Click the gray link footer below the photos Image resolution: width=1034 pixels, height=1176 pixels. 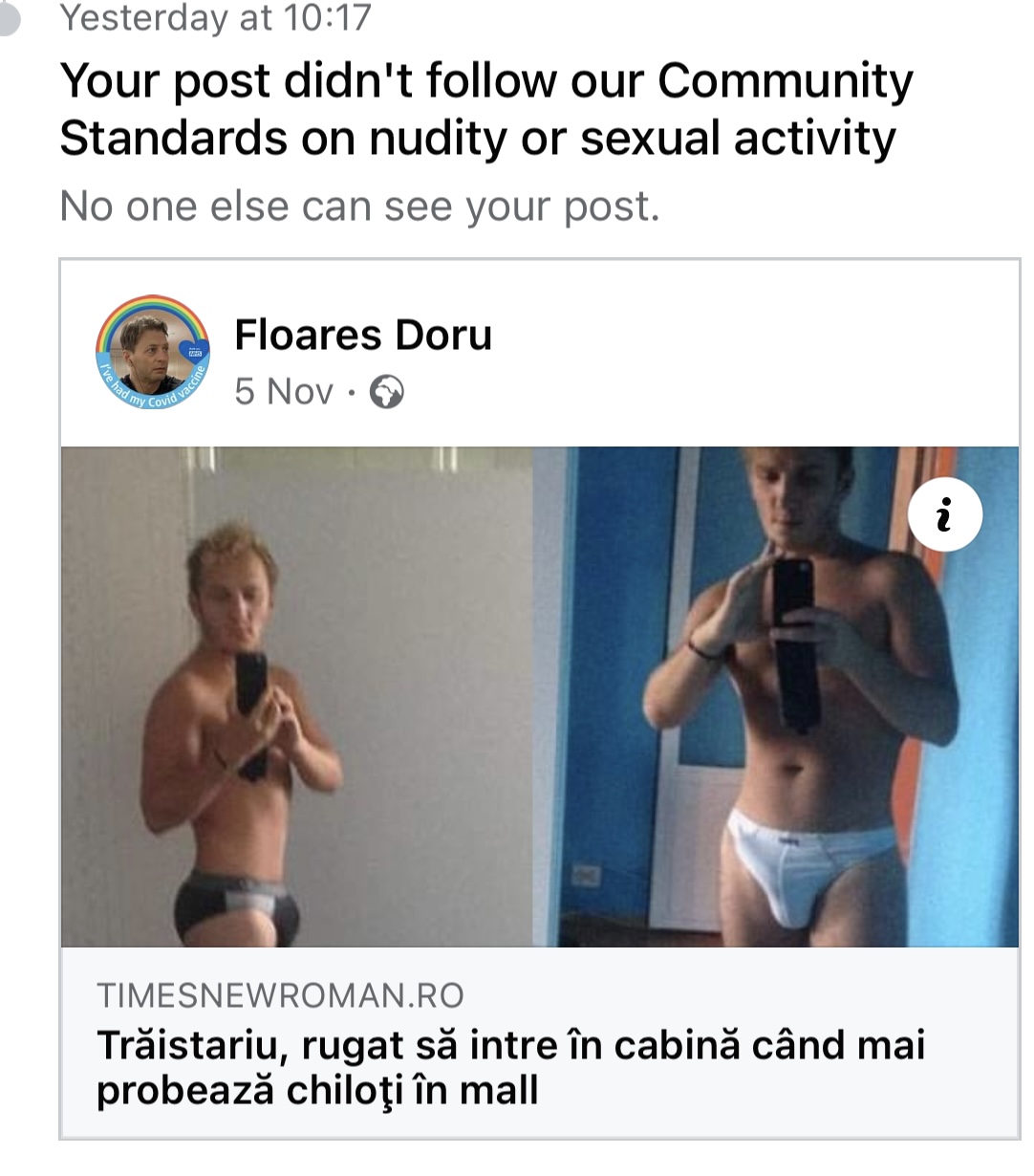click(x=540, y=1041)
